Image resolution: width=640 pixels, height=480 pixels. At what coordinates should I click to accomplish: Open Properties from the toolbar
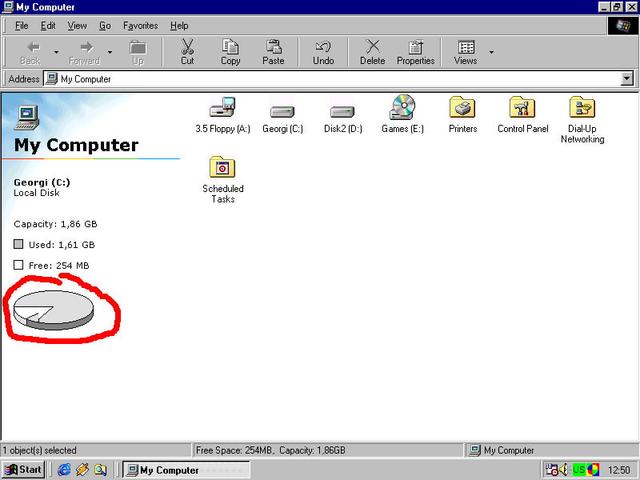(416, 52)
